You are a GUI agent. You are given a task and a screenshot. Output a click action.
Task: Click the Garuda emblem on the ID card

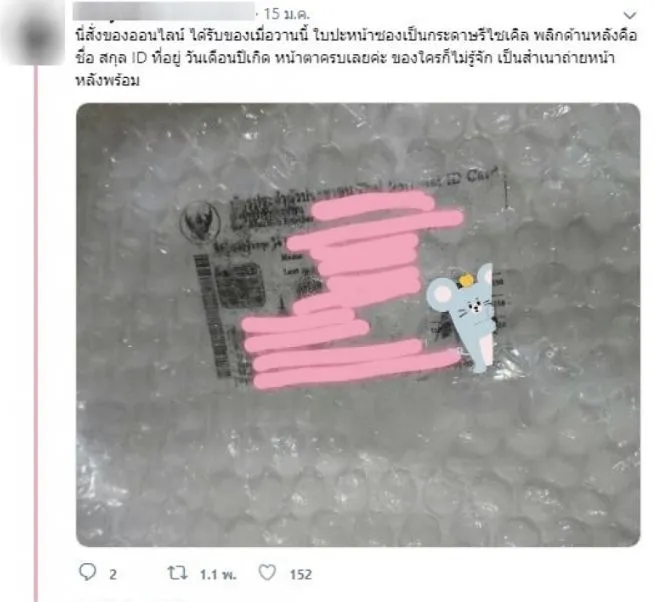click(x=200, y=223)
